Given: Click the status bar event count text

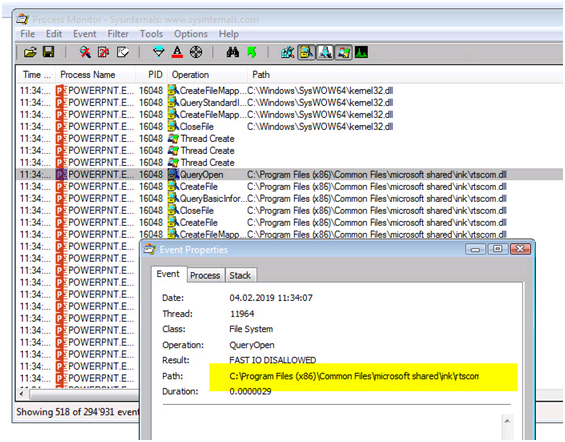Looking at the screenshot, I should coord(77,412).
